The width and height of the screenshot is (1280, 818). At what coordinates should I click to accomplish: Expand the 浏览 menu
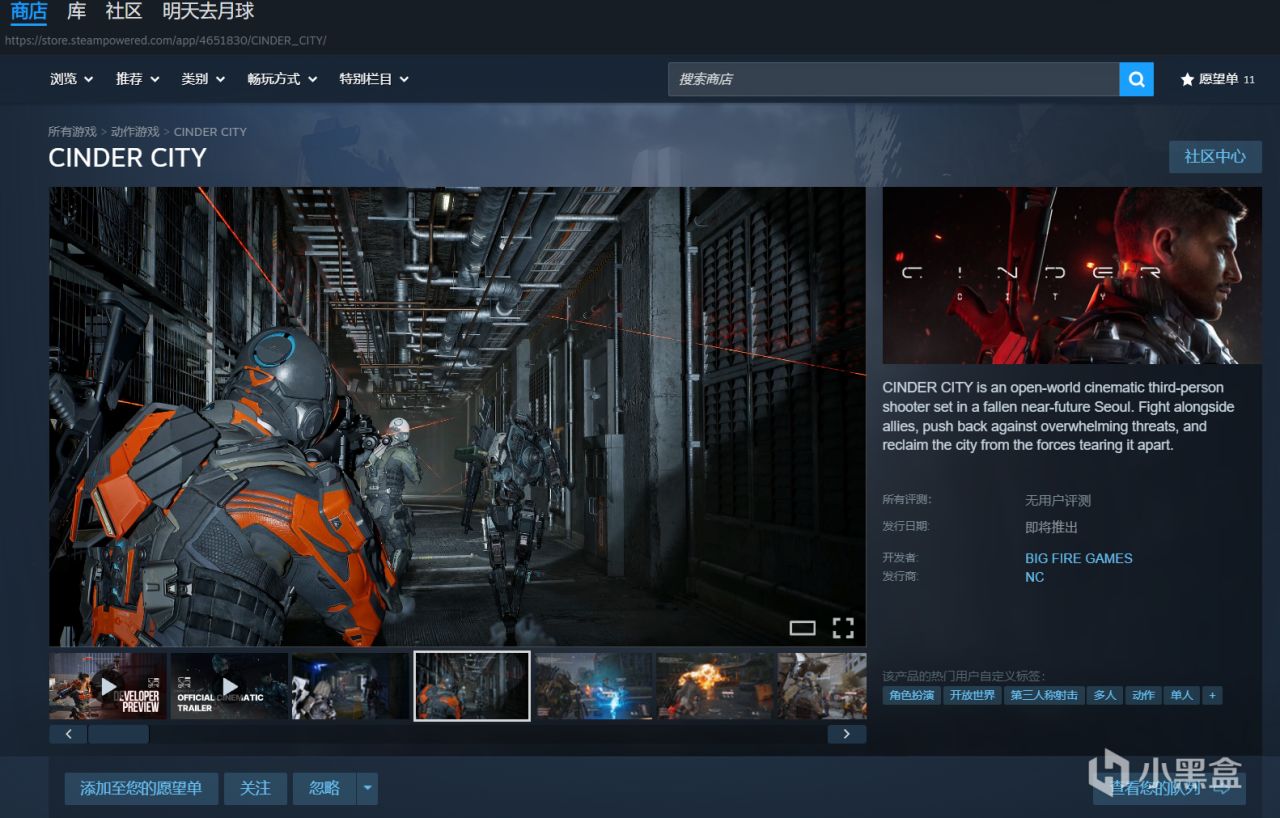click(x=71, y=79)
